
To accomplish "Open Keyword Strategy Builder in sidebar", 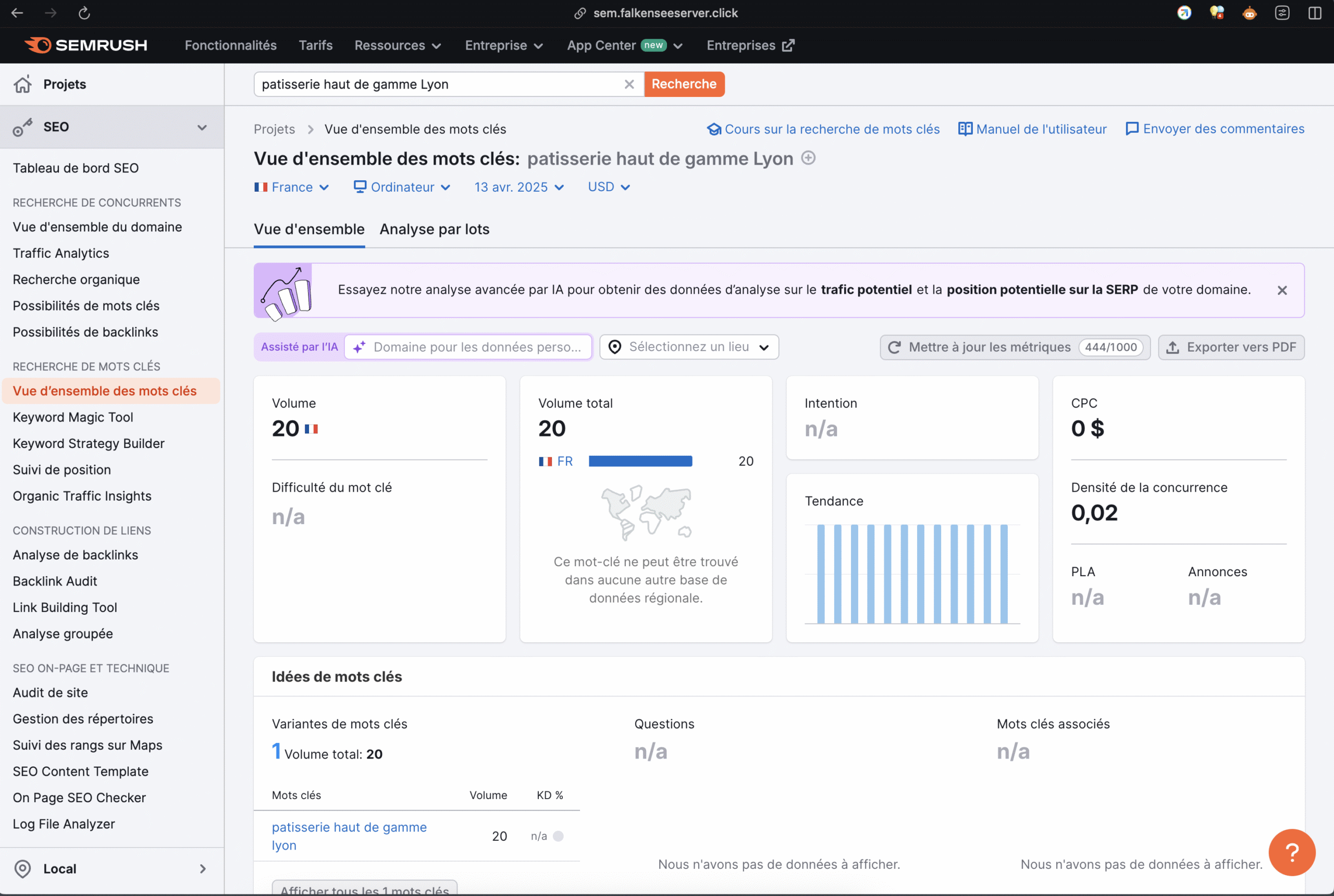I will click(x=89, y=443).
